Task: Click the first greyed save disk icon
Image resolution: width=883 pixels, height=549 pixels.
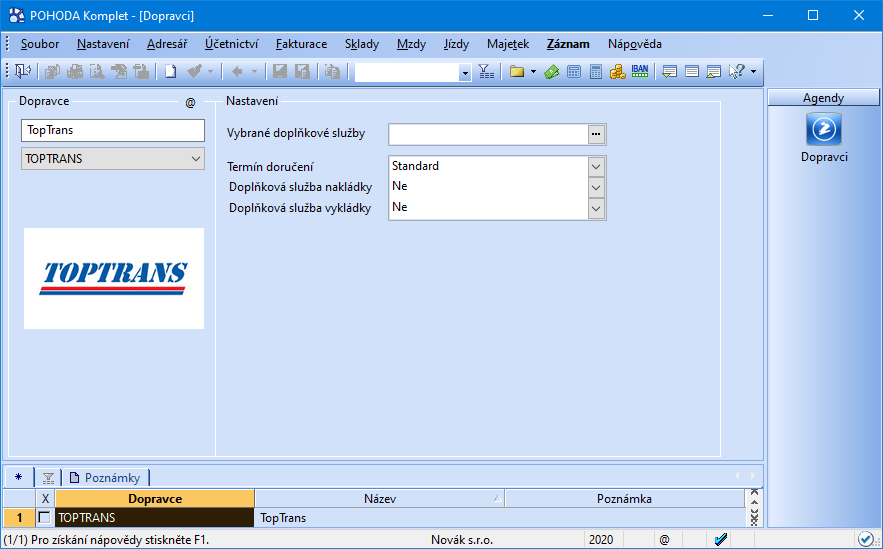Action: (x=280, y=72)
